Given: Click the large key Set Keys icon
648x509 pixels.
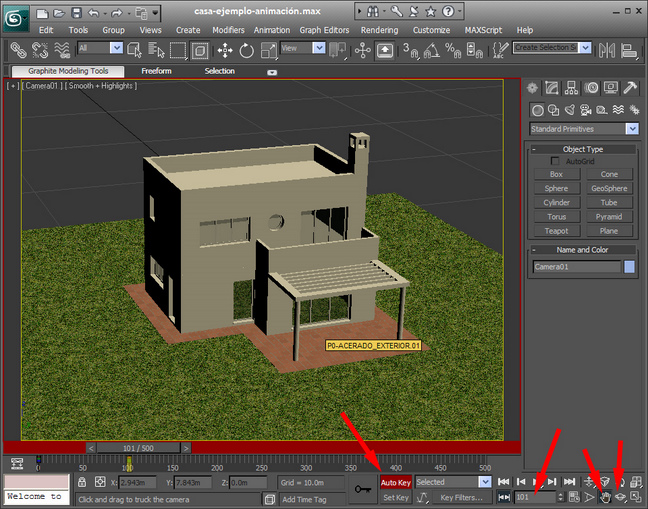Looking at the screenshot, I should [x=364, y=490].
